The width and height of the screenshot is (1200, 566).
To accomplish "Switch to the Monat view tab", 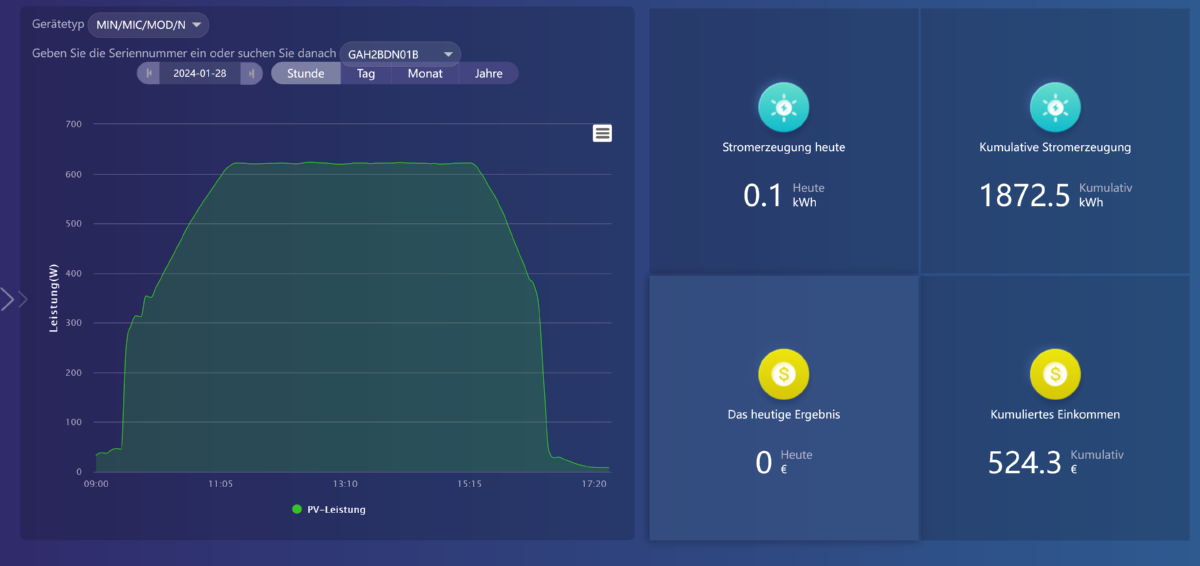I will tap(425, 73).
